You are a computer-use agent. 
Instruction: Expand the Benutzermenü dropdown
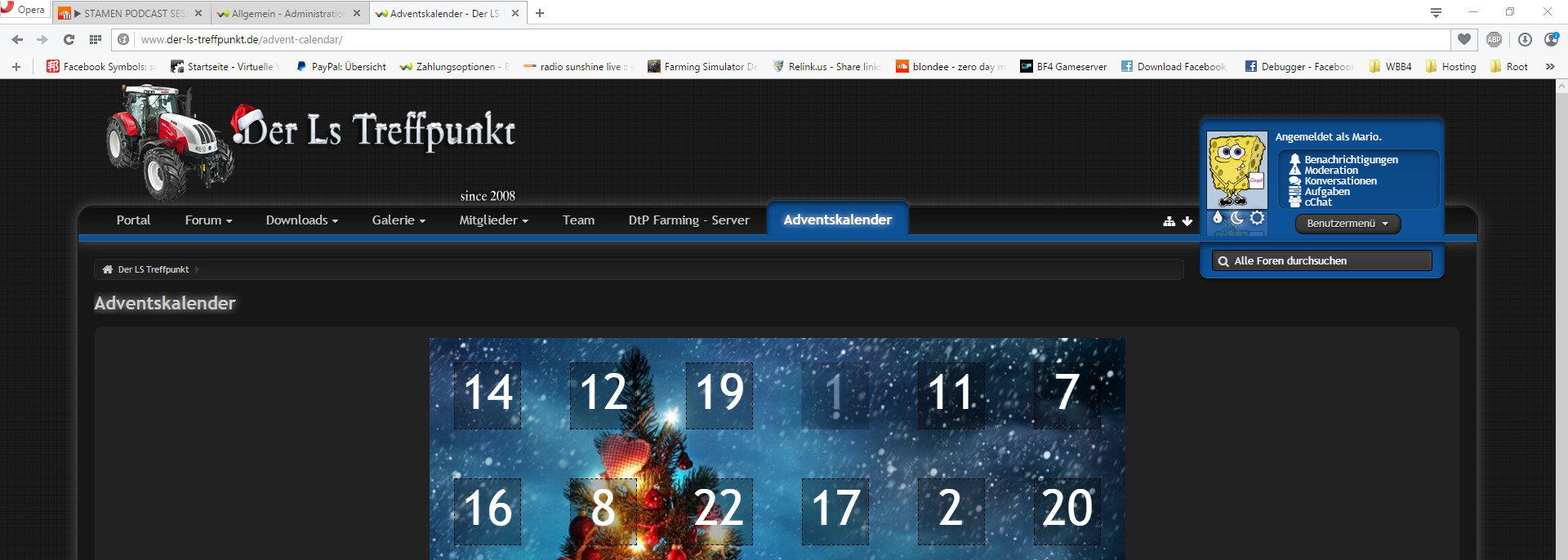click(1347, 224)
